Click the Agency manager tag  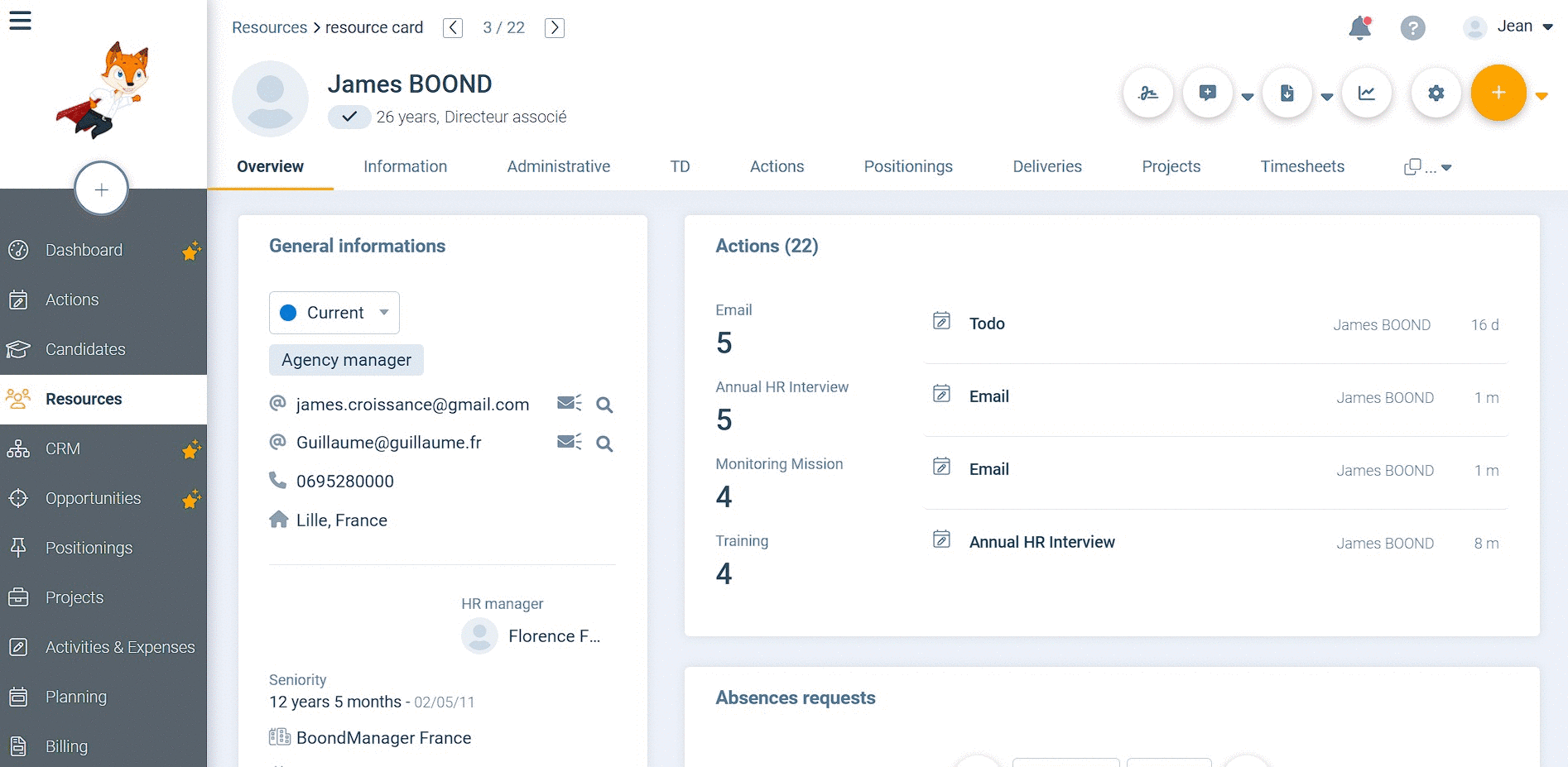pos(346,360)
